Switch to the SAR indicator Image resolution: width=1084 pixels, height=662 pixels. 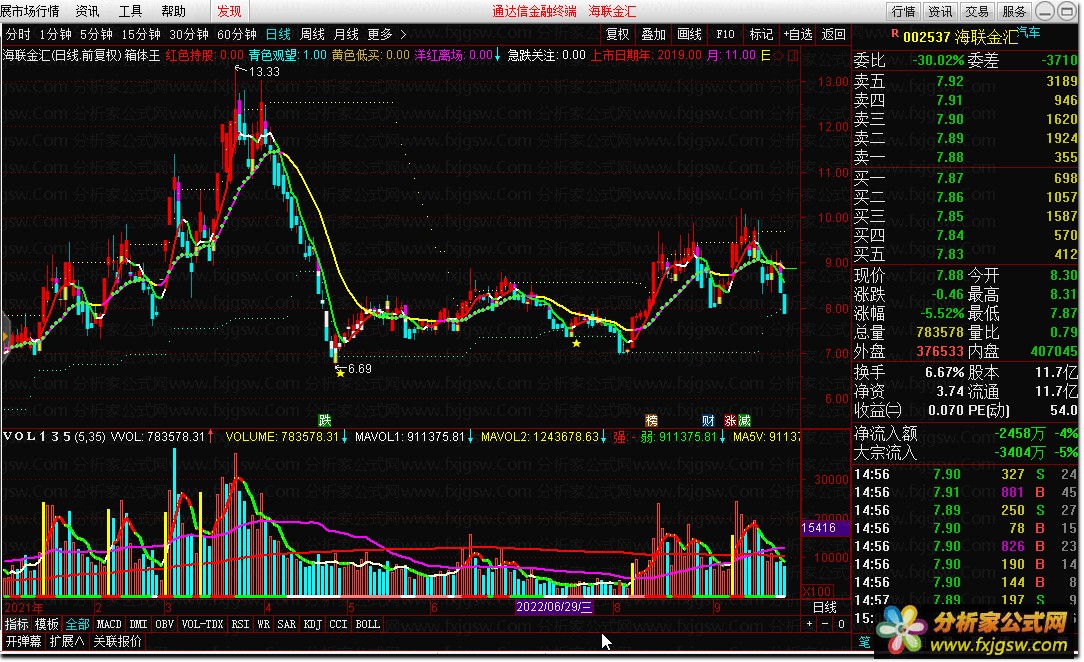(286, 624)
